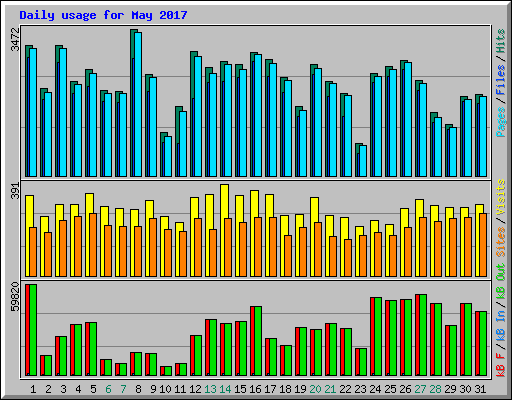Click day label 15 on x-axis
512x400 pixels.
(x=240, y=389)
